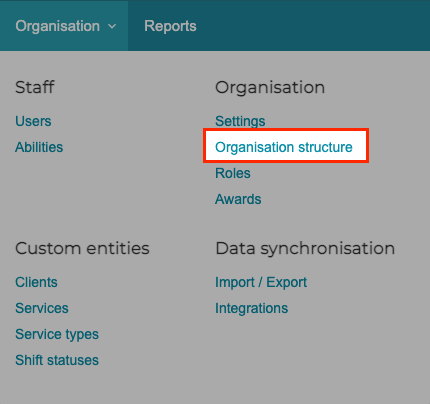Collapse the Organisation dropdown chevron
This screenshot has height=404, width=430.
click(112, 26)
